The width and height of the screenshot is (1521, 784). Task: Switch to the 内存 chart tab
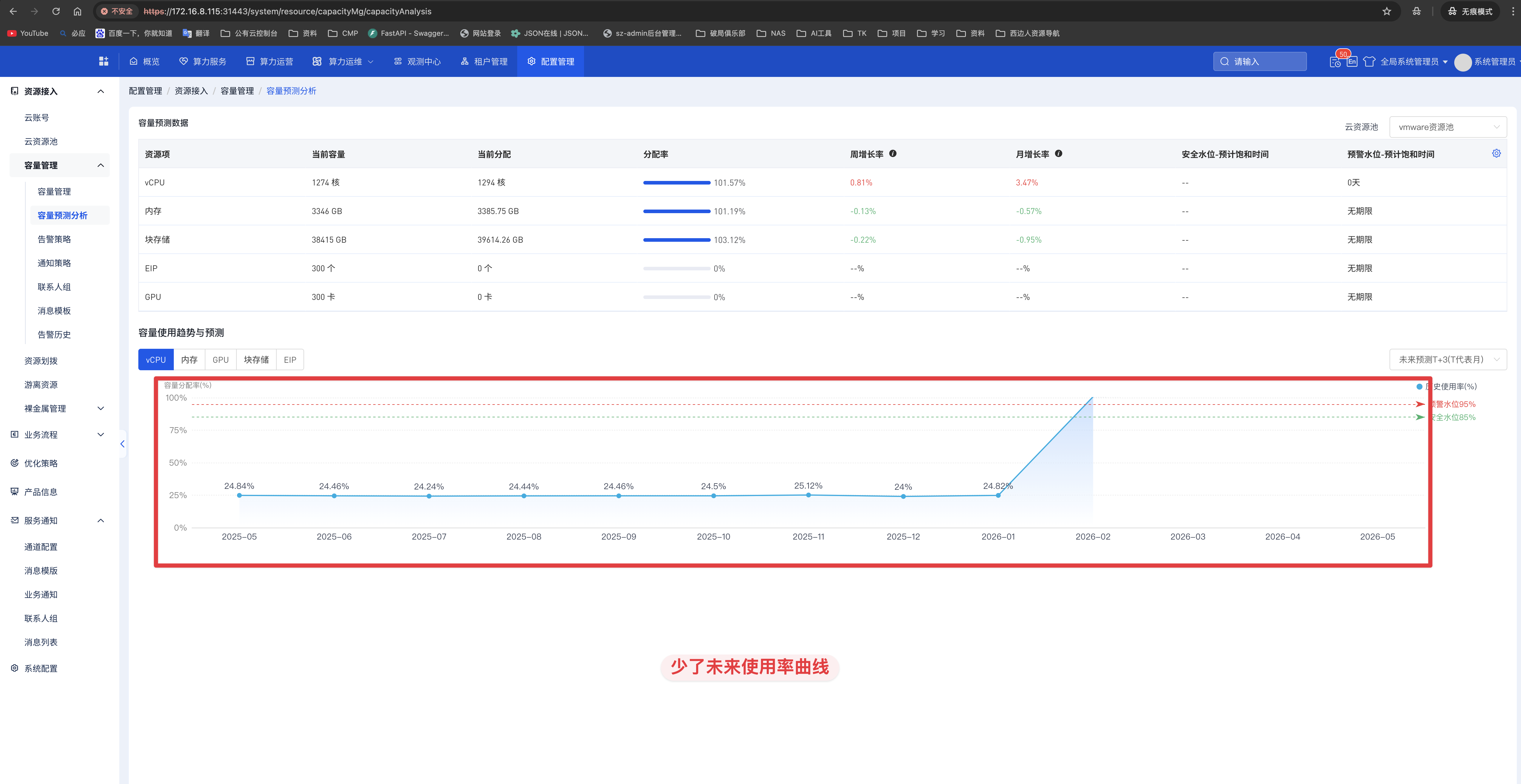point(189,360)
